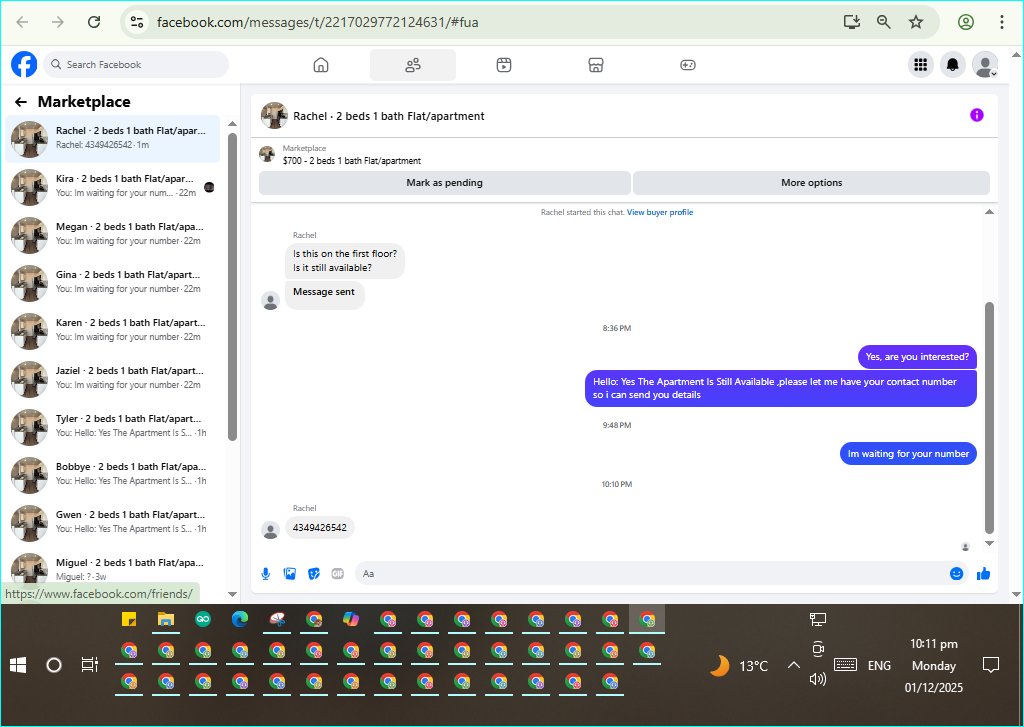Click the 4349426542 message bubble

pos(319,528)
